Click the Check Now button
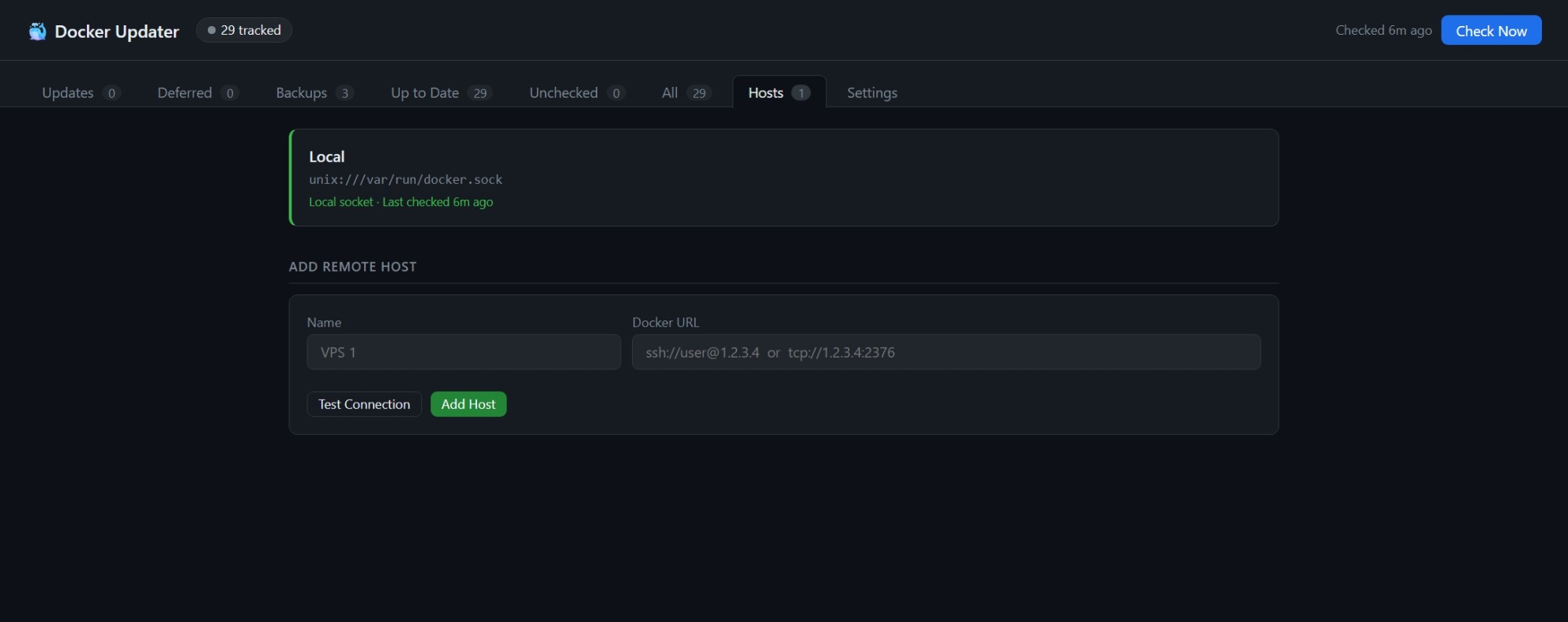 point(1491,31)
